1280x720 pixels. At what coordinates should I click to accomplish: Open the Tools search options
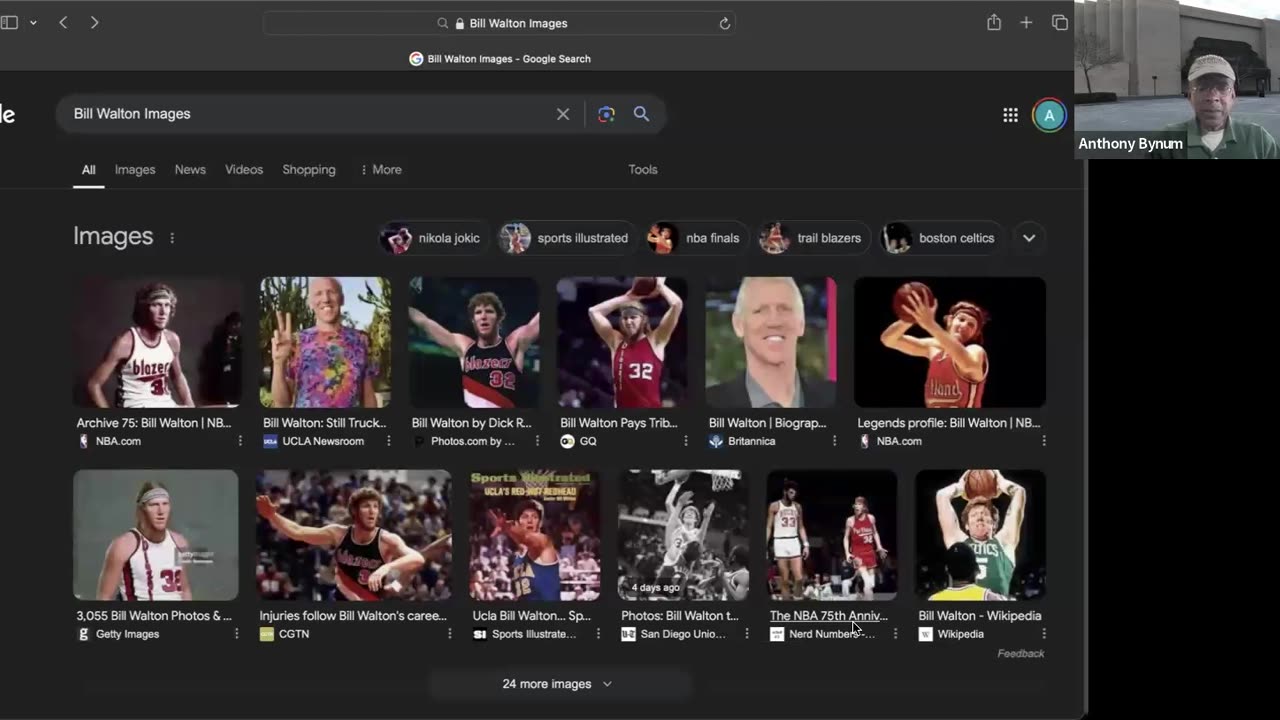point(643,170)
